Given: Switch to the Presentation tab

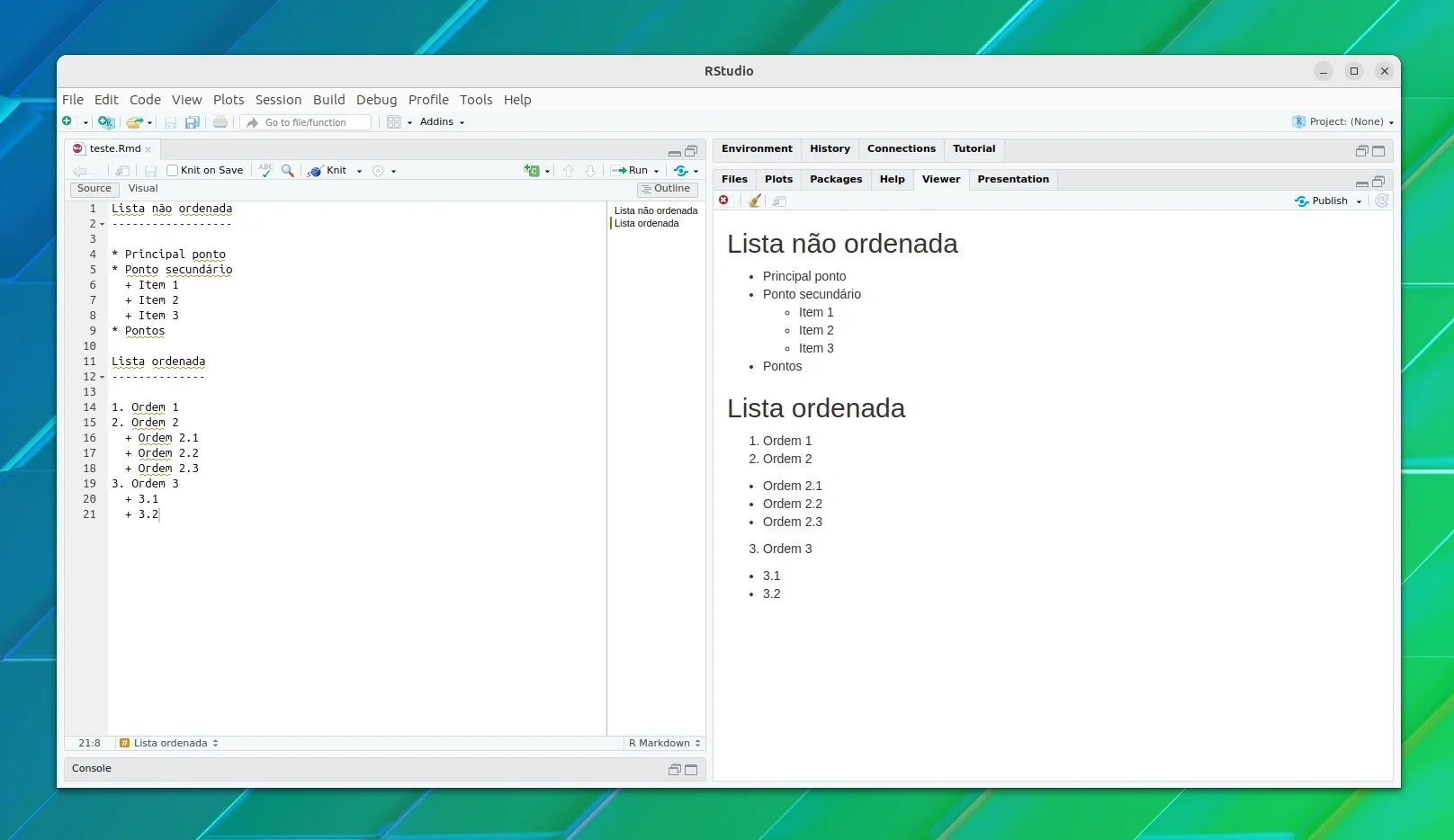Looking at the screenshot, I should pyautogui.click(x=1013, y=179).
